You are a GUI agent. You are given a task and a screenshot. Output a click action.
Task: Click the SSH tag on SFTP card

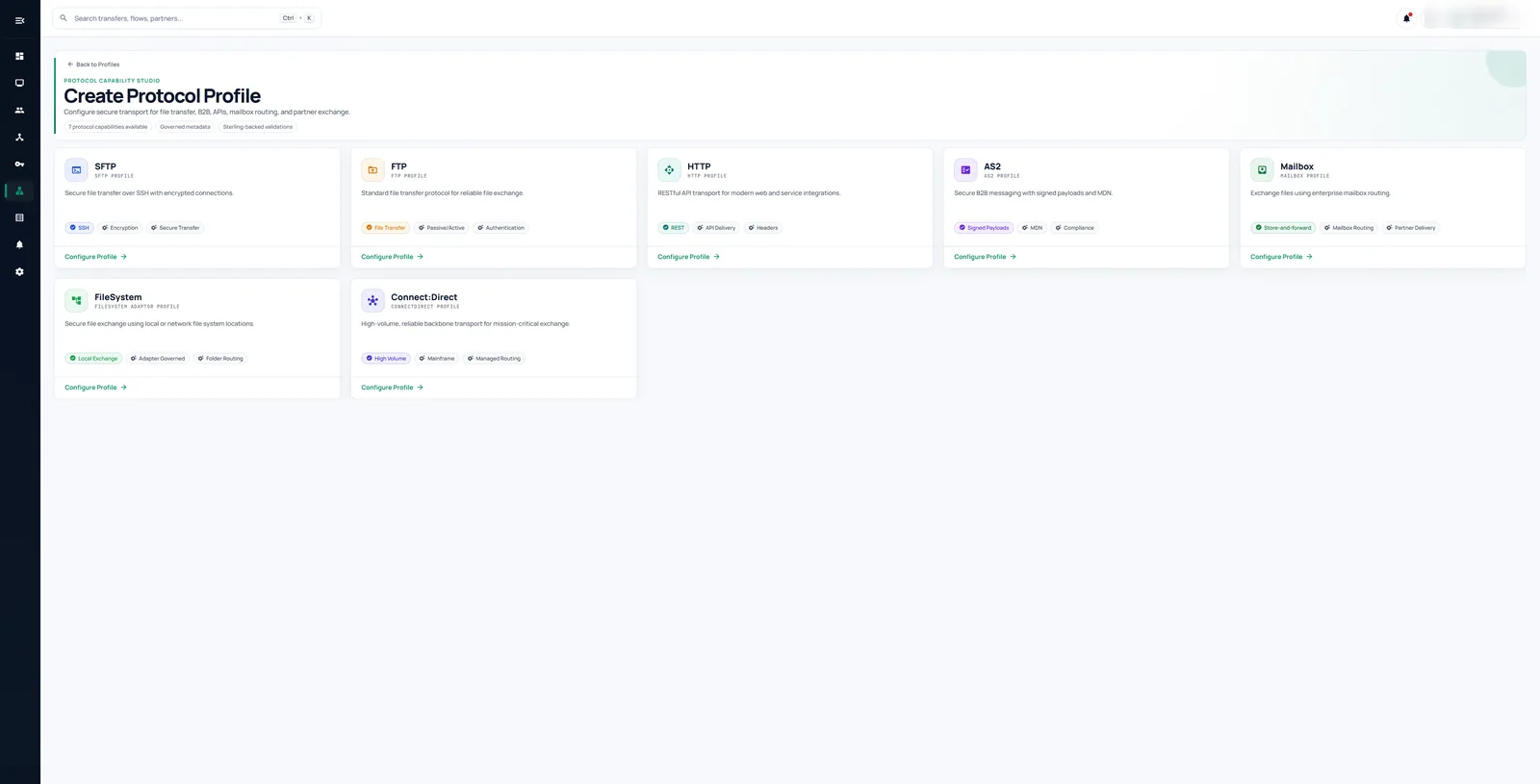[x=79, y=228]
